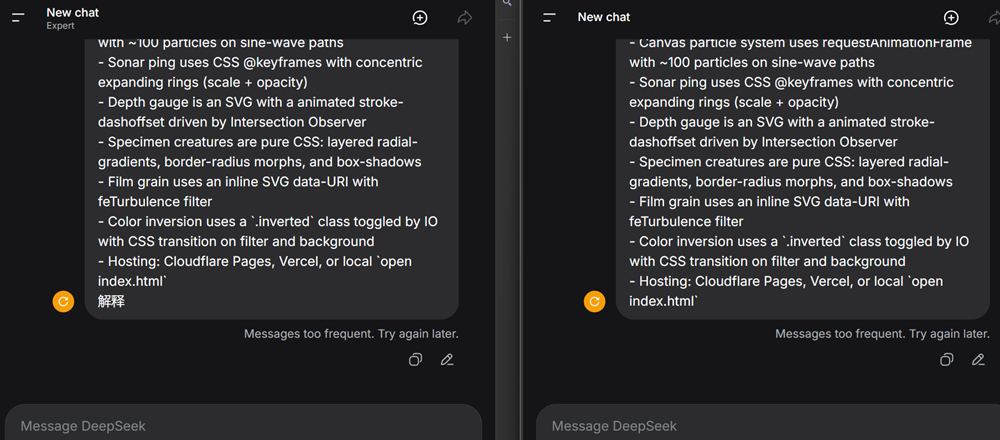Click the Expert label under the left title
1000x440 pixels.
click(x=61, y=26)
